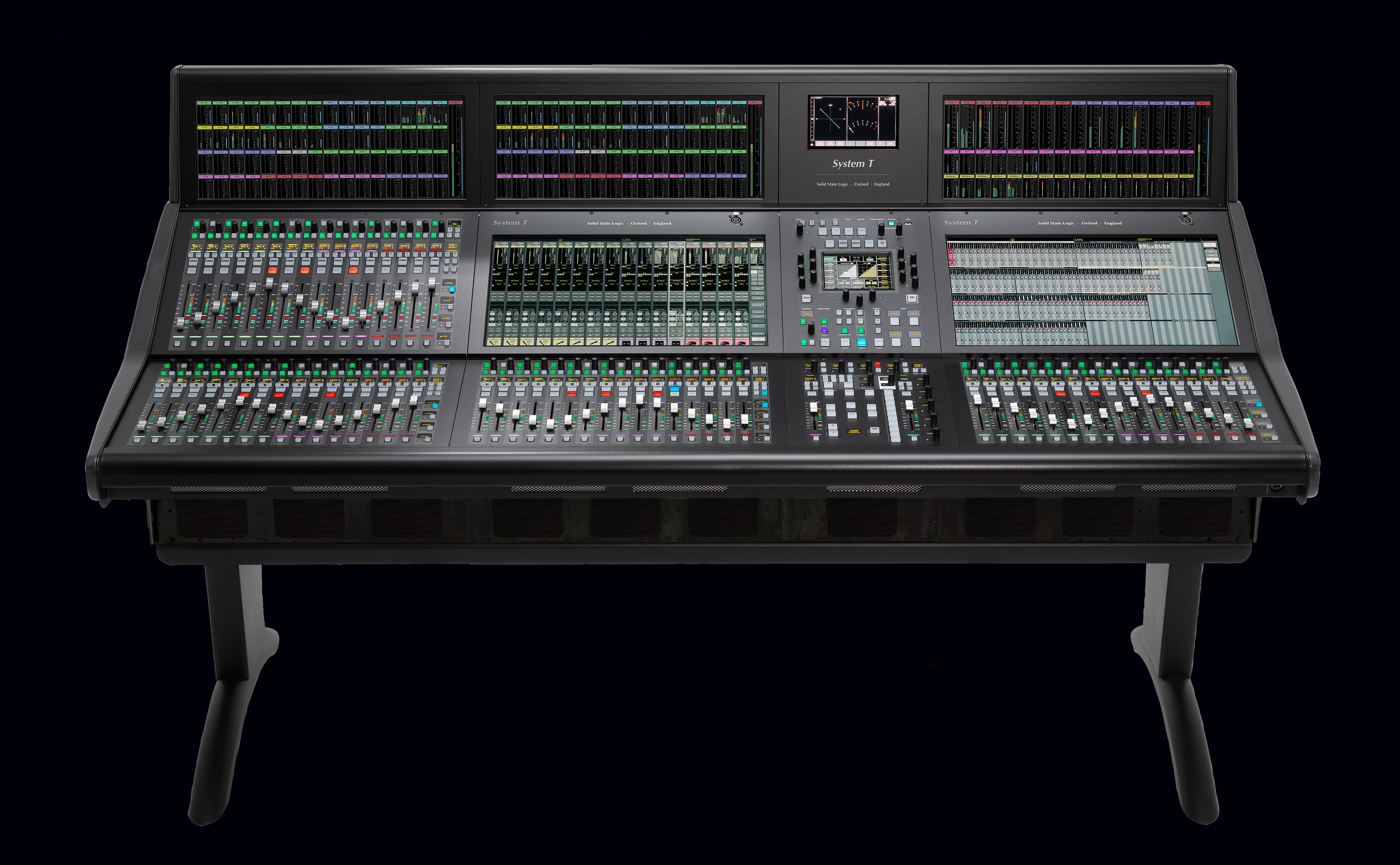Image resolution: width=1400 pixels, height=865 pixels.
Task: Toggle mute on the SERV C channel
Action: click(353, 271)
